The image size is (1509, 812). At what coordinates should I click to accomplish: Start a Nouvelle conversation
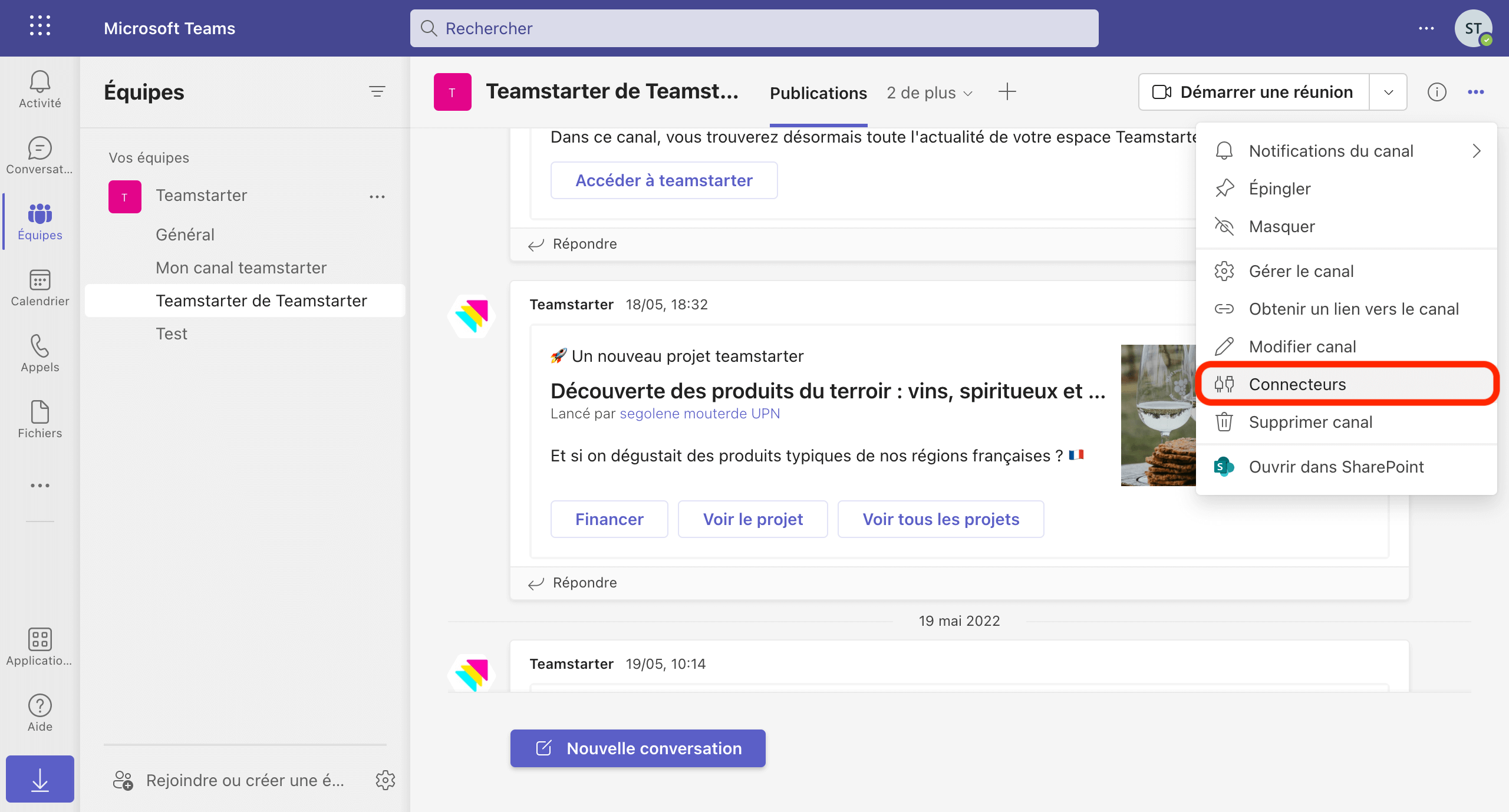[638, 748]
